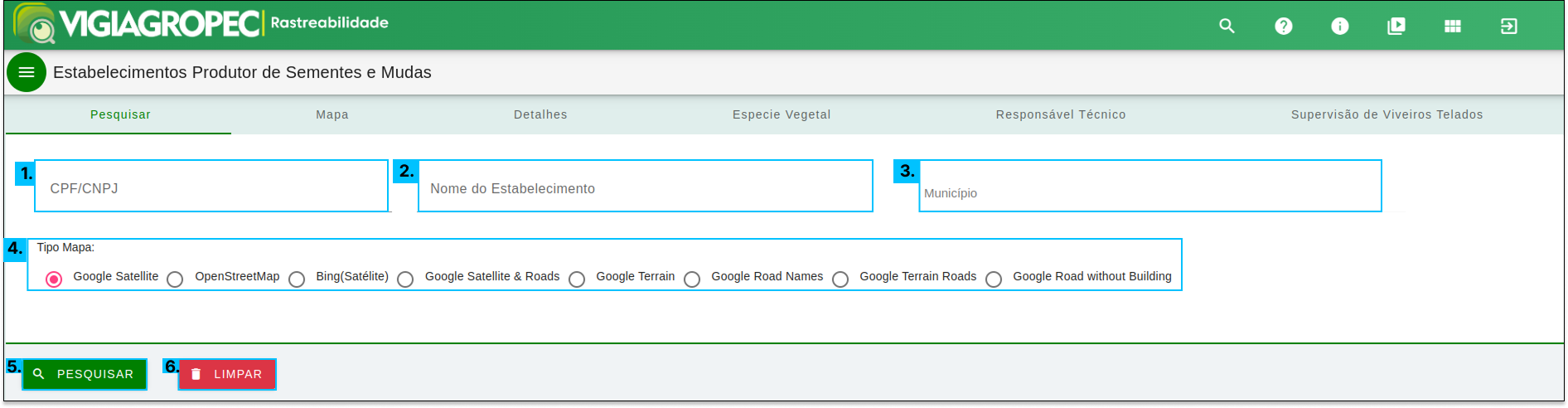The height and width of the screenshot is (408, 1568).
Task: Click the VIGIAGROPEC logo
Action: (x=138, y=23)
